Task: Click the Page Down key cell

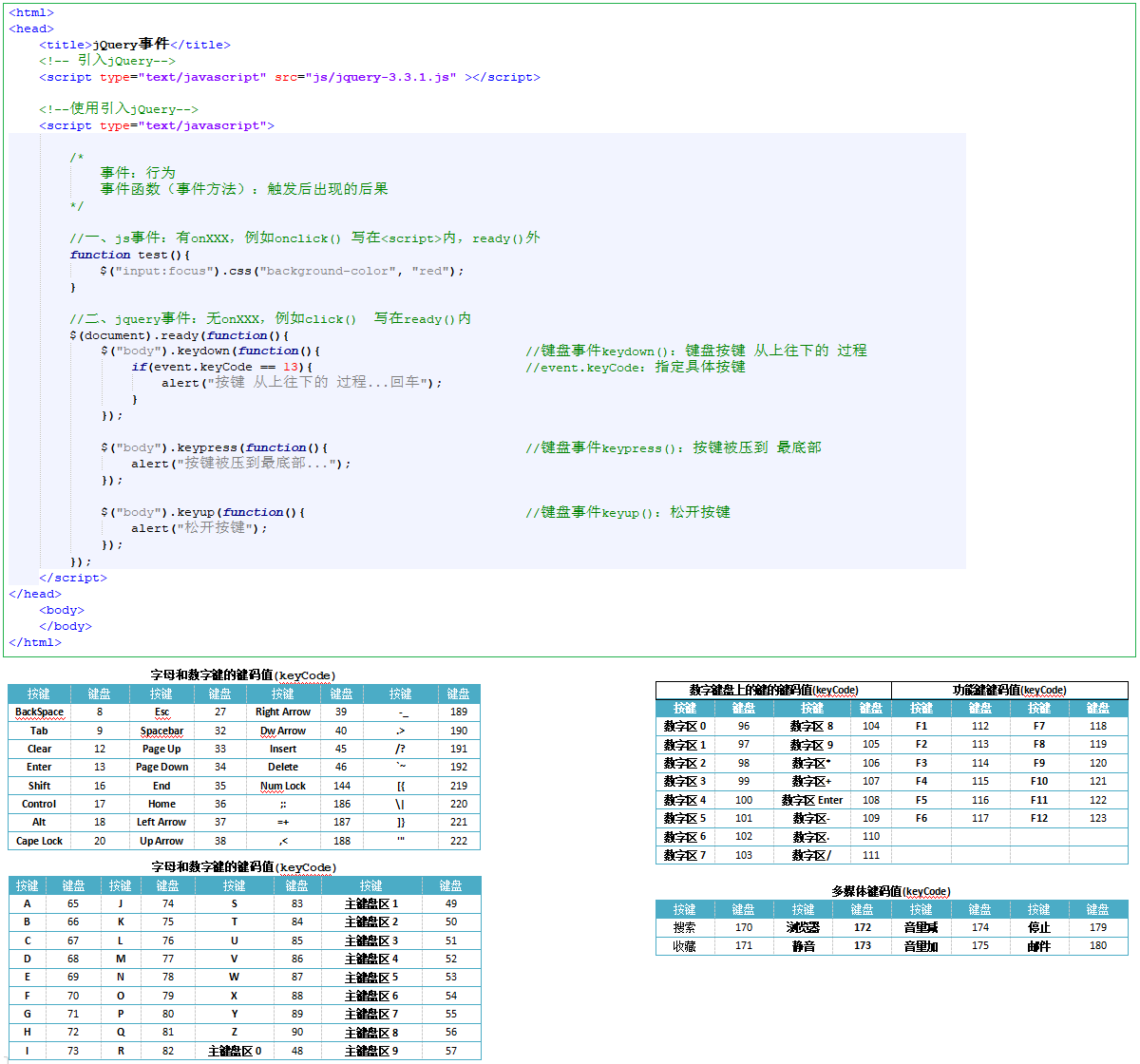Action: coord(161,767)
